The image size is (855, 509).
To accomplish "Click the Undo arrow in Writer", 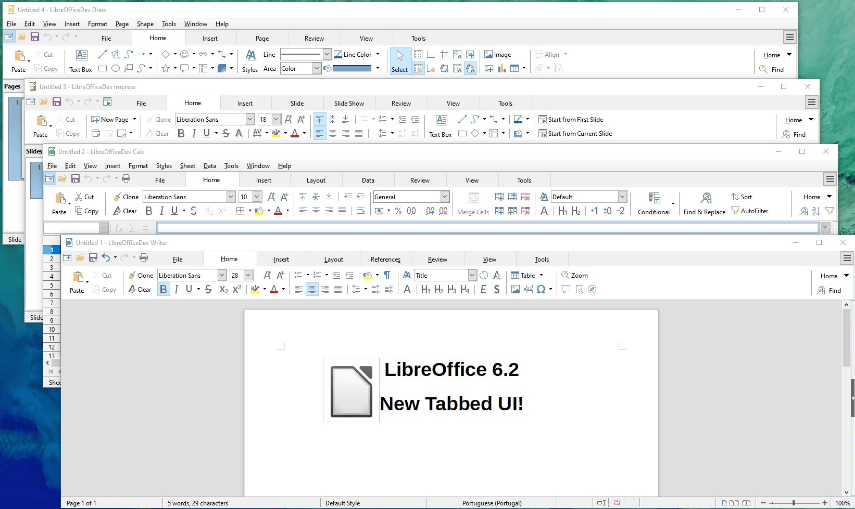I will [x=106, y=258].
